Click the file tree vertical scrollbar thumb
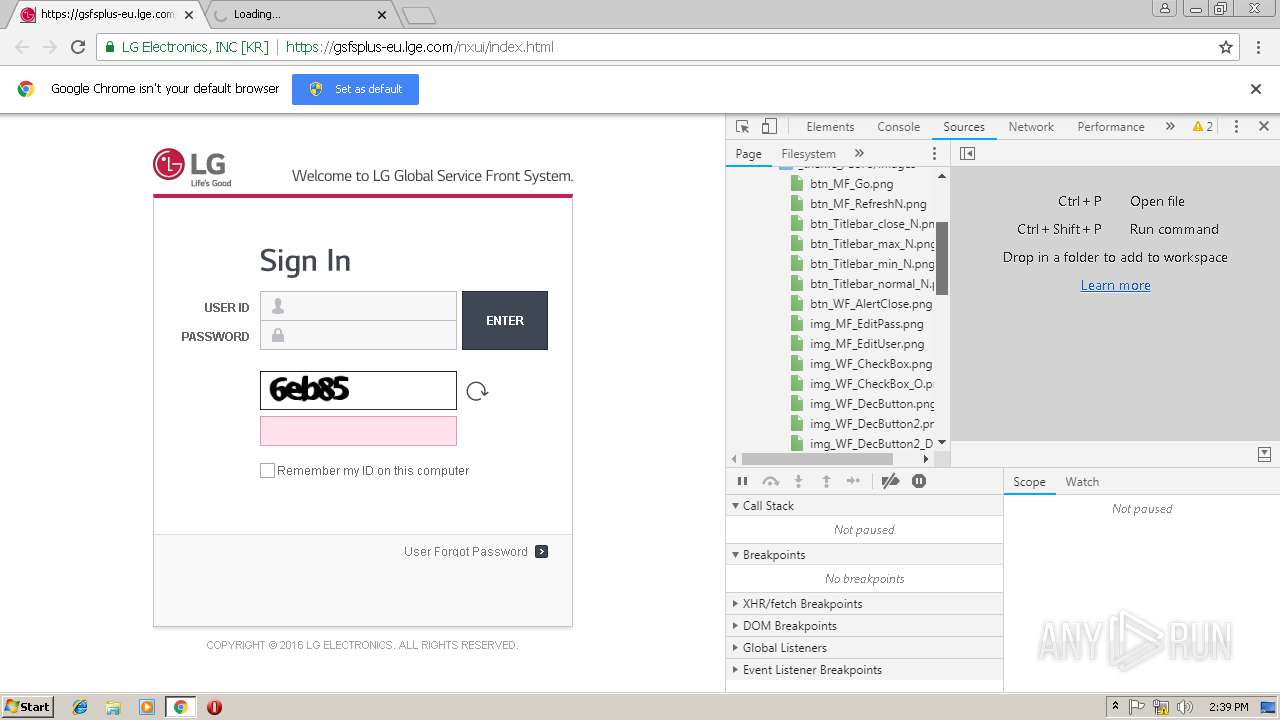The height and width of the screenshot is (720, 1280). click(942, 257)
